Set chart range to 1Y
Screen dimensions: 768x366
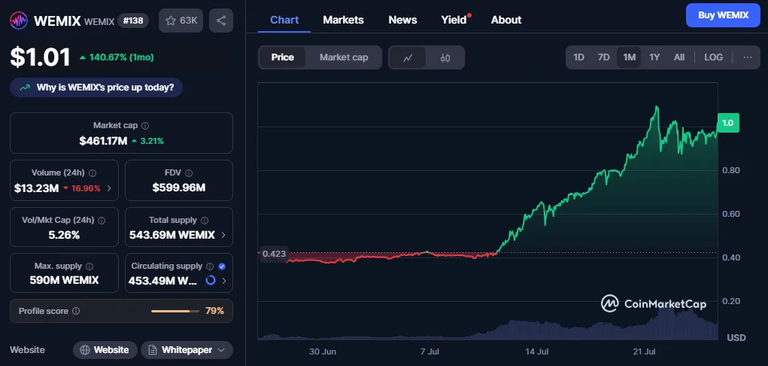coord(654,57)
